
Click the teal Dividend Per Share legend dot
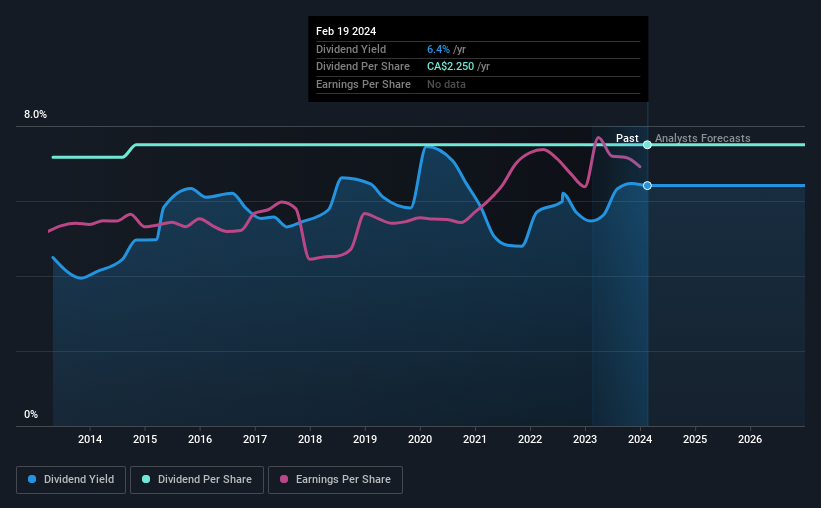point(146,479)
